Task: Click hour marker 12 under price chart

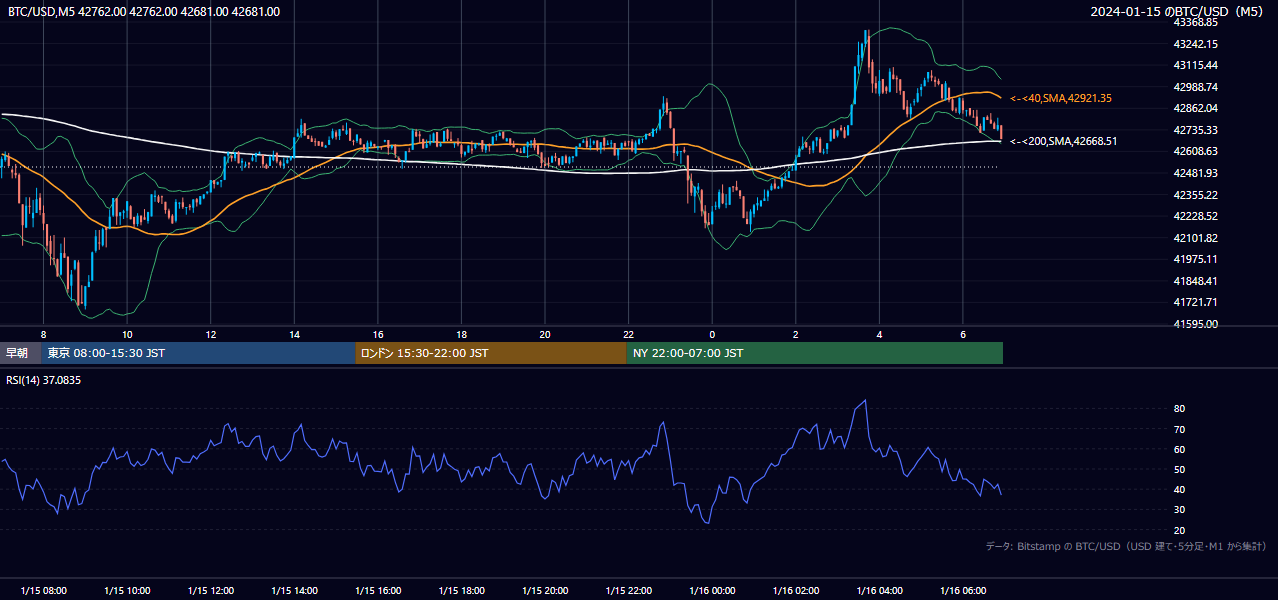Action: coord(211,334)
